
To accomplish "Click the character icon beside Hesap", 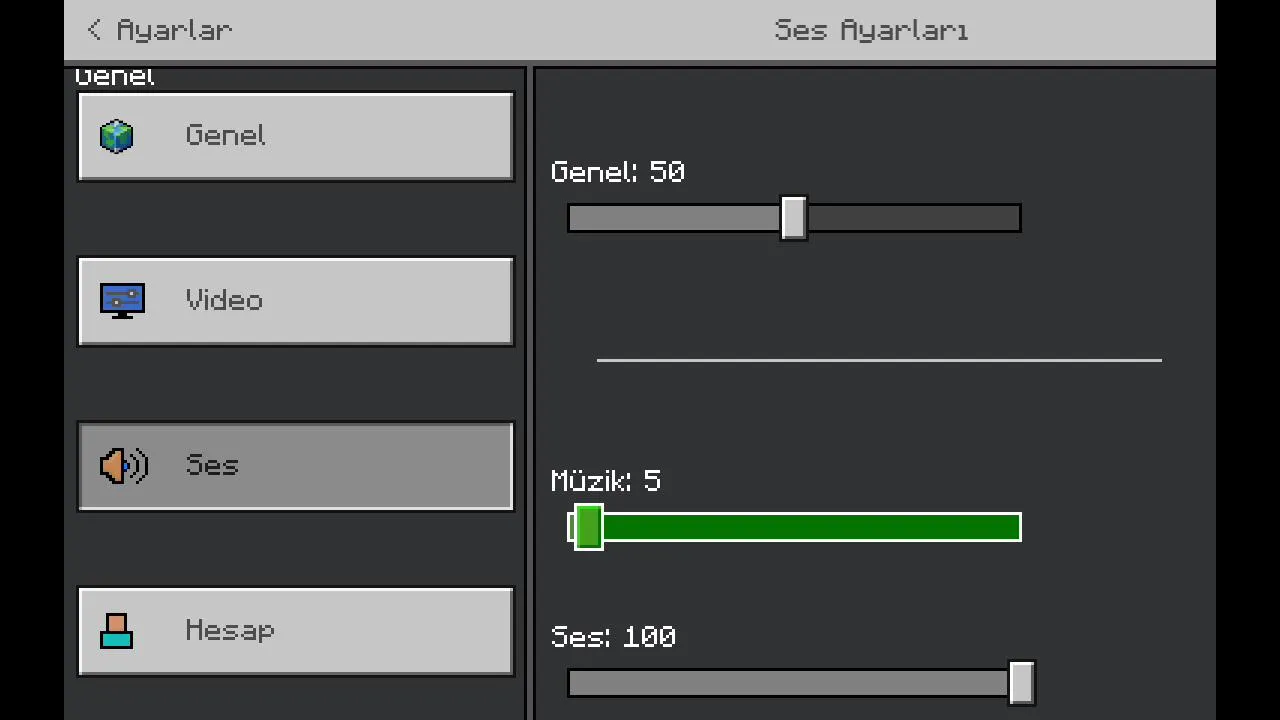I will point(117,631).
